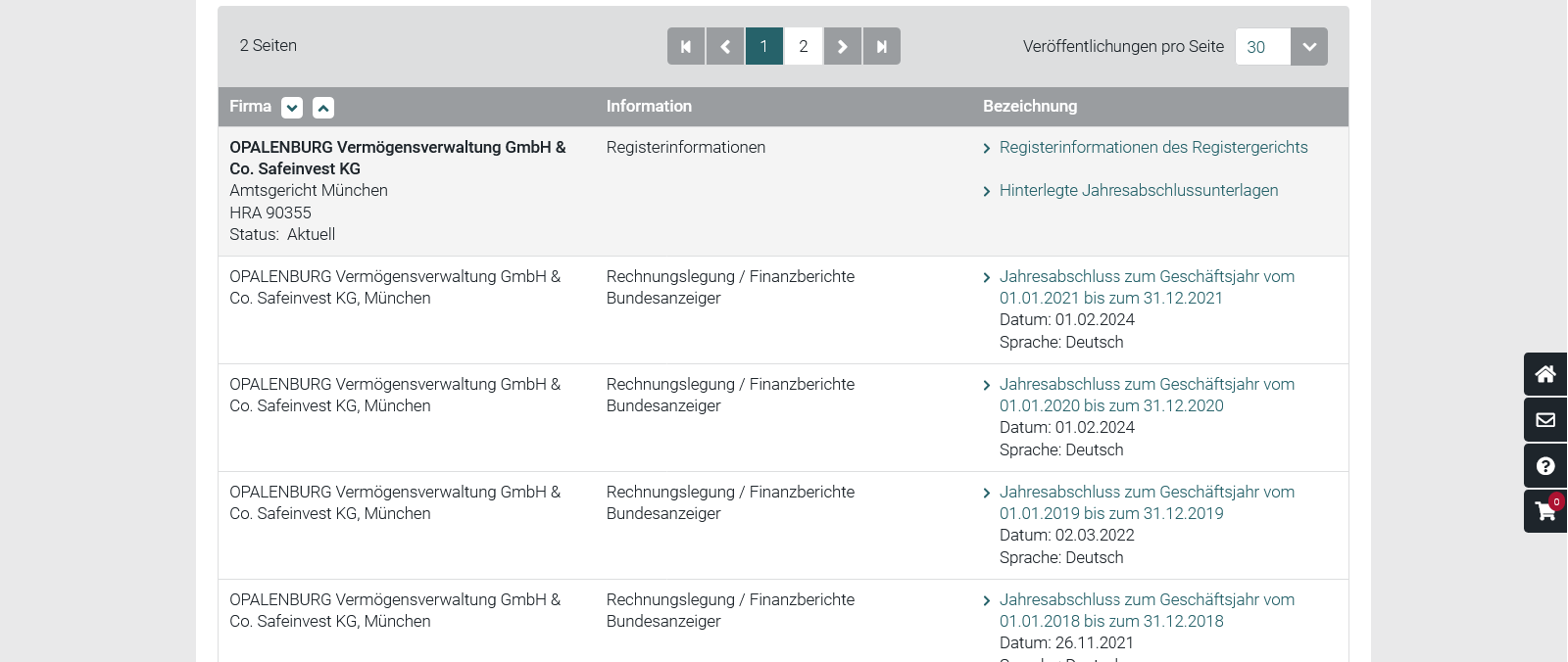Sort Firma column descending

[292, 108]
